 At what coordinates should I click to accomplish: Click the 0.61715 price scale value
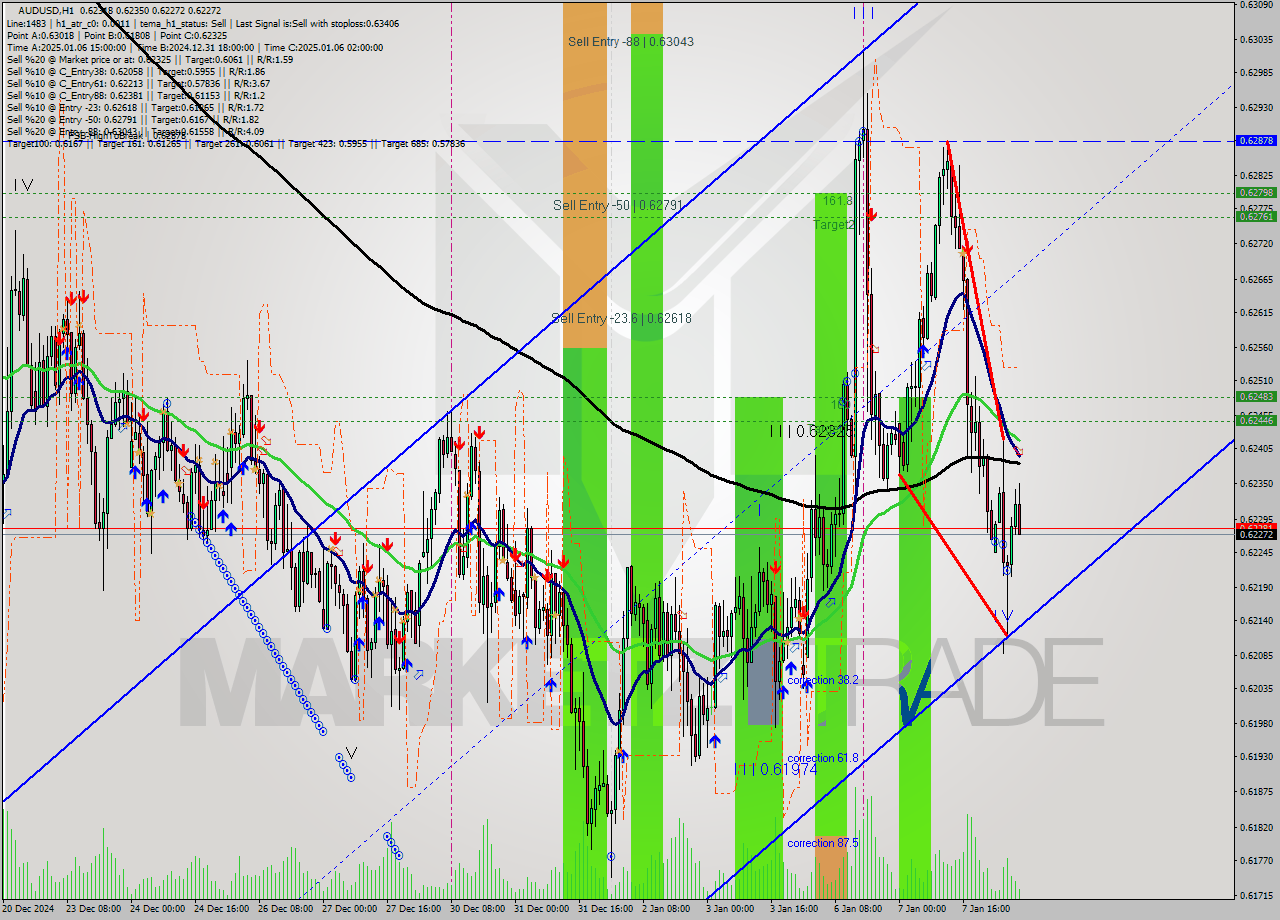pos(1256,896)
